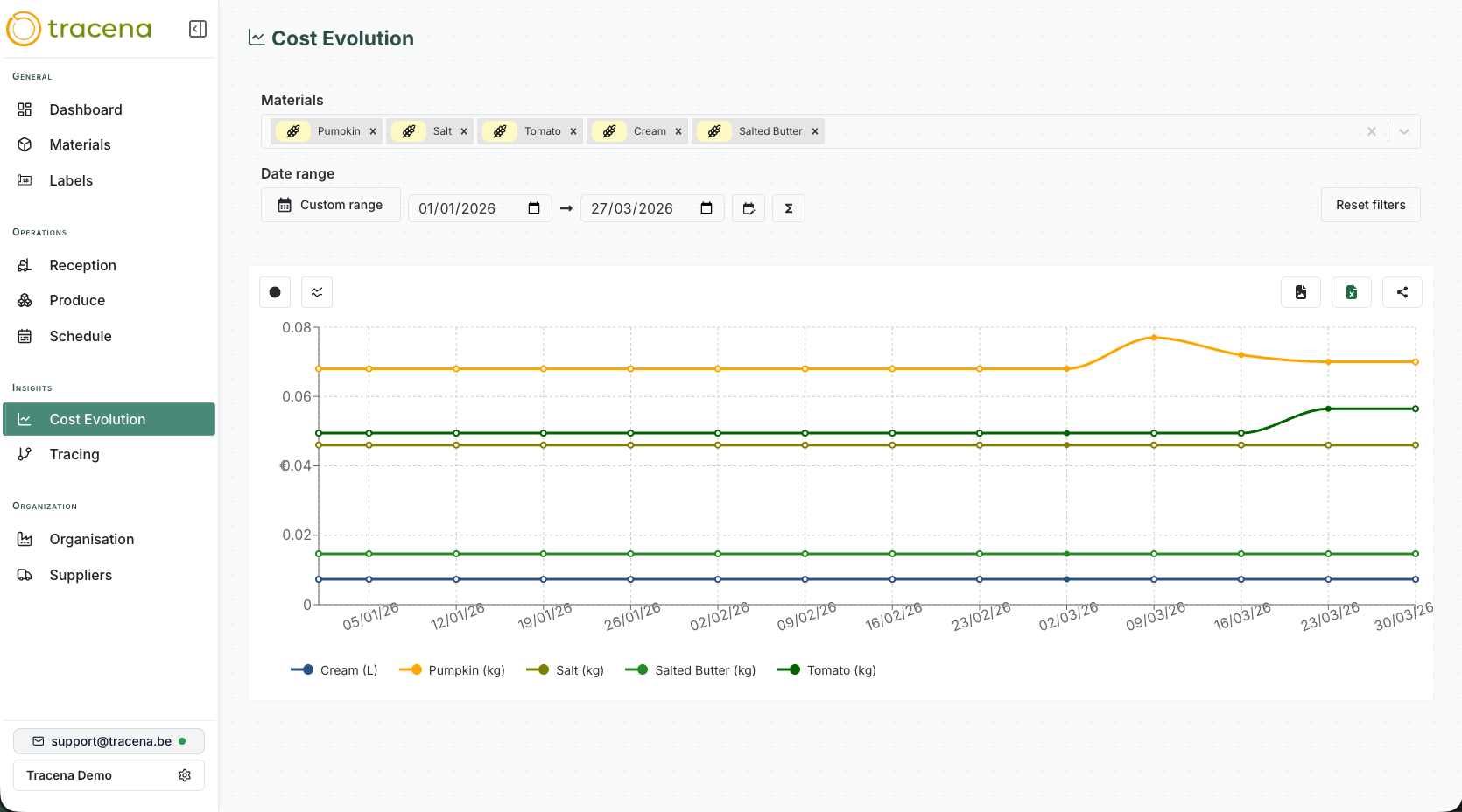Expand the materials selection dropdown
The height and width of the screenshot is (812, 1462).
tap(1403, 131)
